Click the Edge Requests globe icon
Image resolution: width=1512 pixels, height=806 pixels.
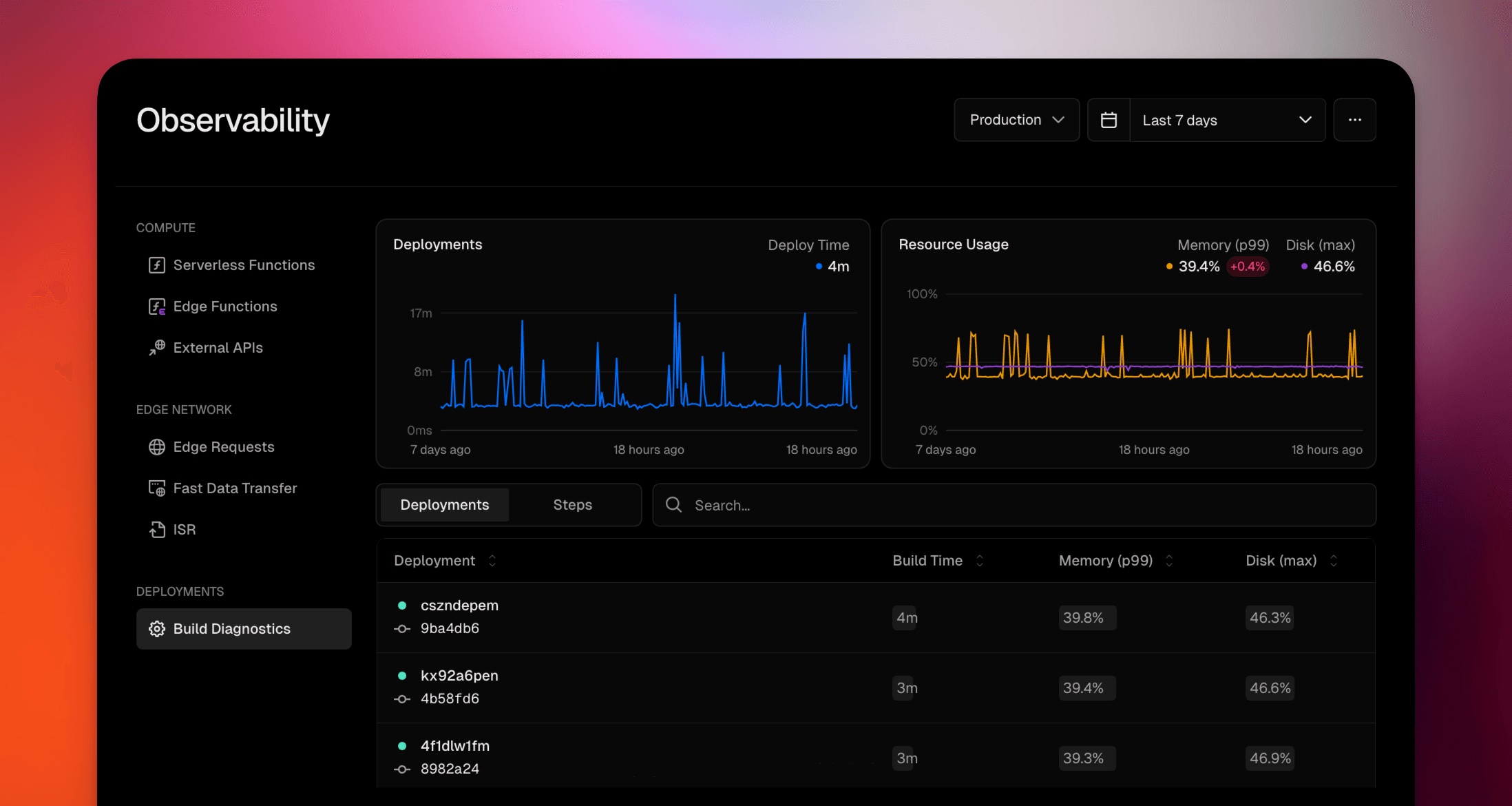pos(157,447)
